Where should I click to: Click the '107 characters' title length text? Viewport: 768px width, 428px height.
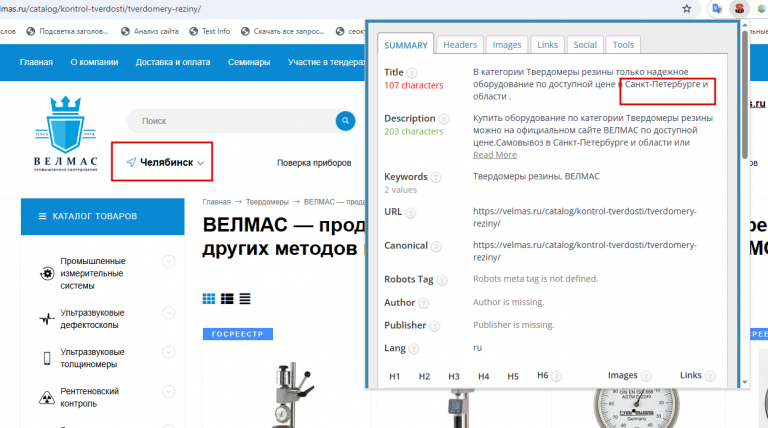point(413,85)
